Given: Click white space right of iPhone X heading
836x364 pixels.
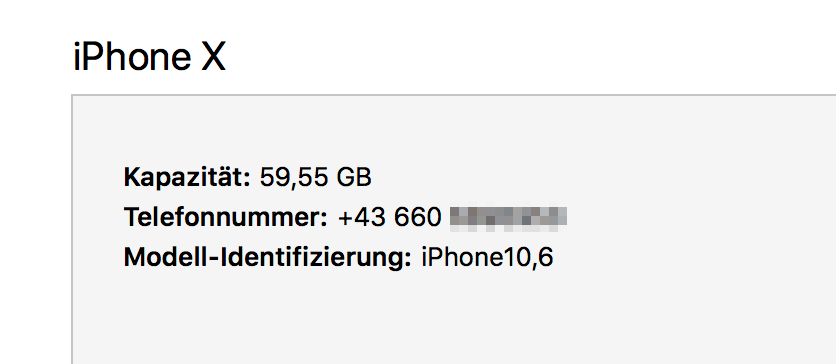Looking at the screenshot, I should tap(533, 56).
